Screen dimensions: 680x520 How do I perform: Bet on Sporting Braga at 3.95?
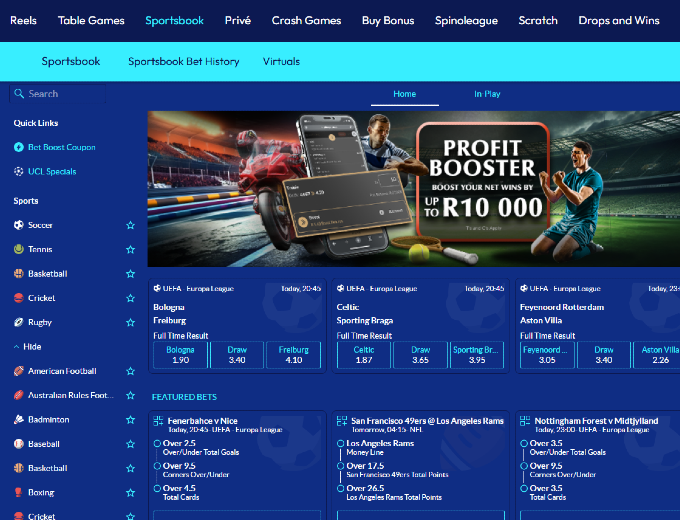(477, 355)
